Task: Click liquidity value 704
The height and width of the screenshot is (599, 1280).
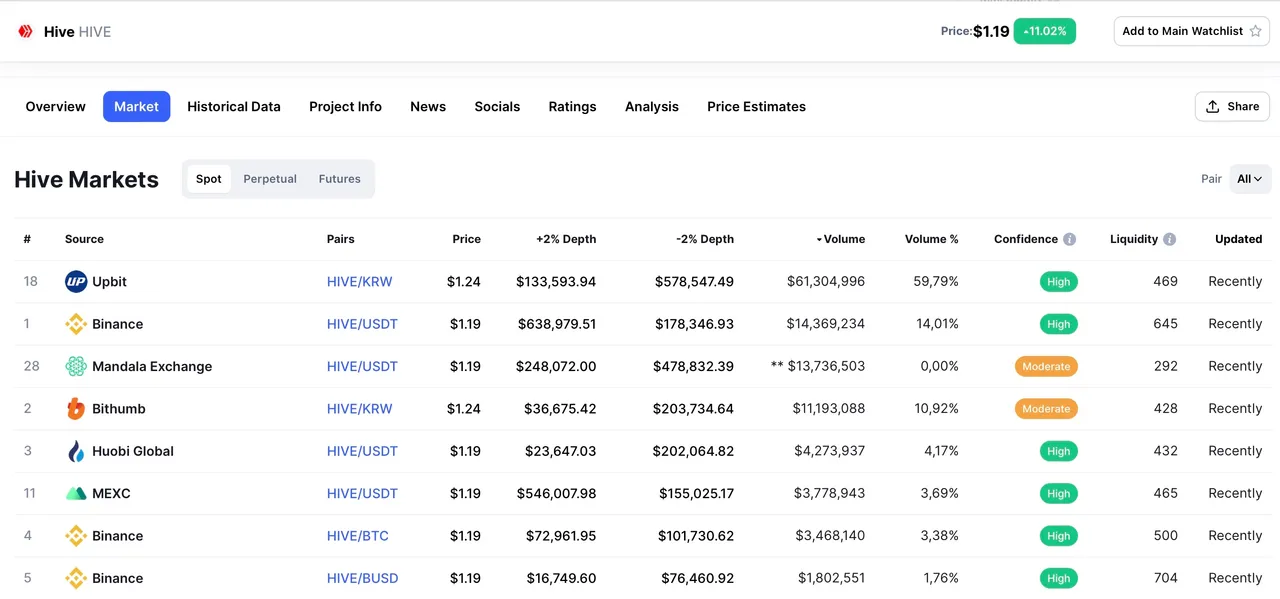Action: (1165, 578)
